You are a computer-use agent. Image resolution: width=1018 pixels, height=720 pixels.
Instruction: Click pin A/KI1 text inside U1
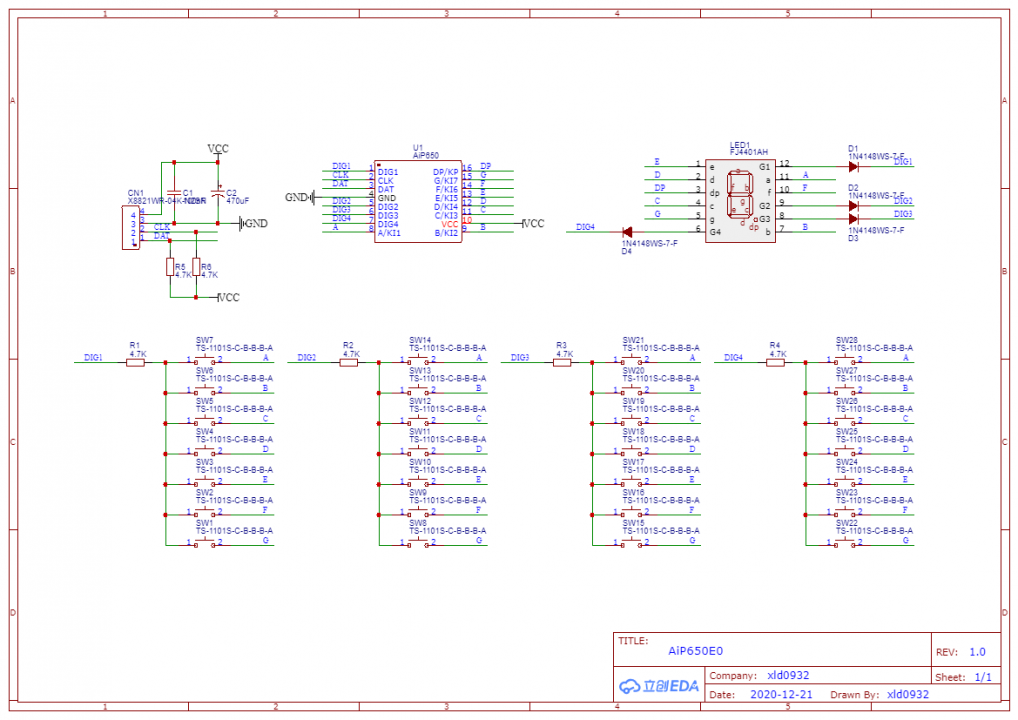coord(389,233)
